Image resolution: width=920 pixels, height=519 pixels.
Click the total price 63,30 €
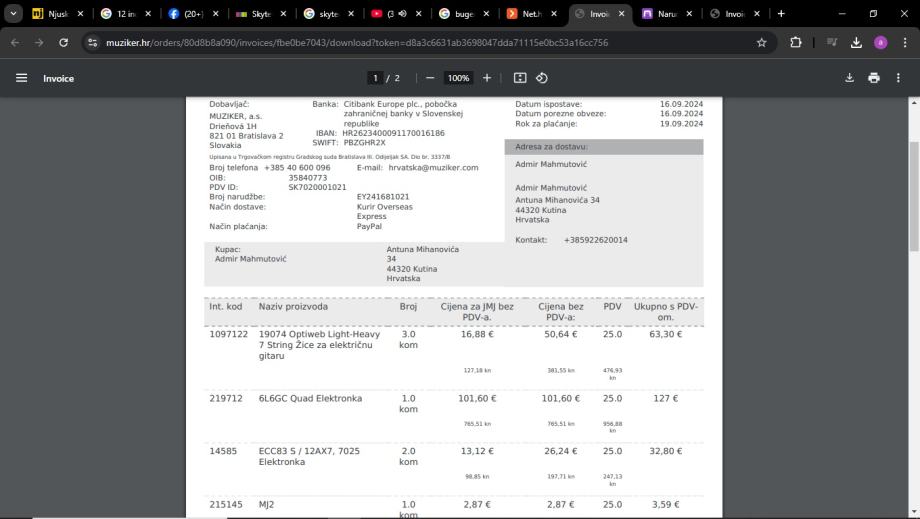(665, 334)
